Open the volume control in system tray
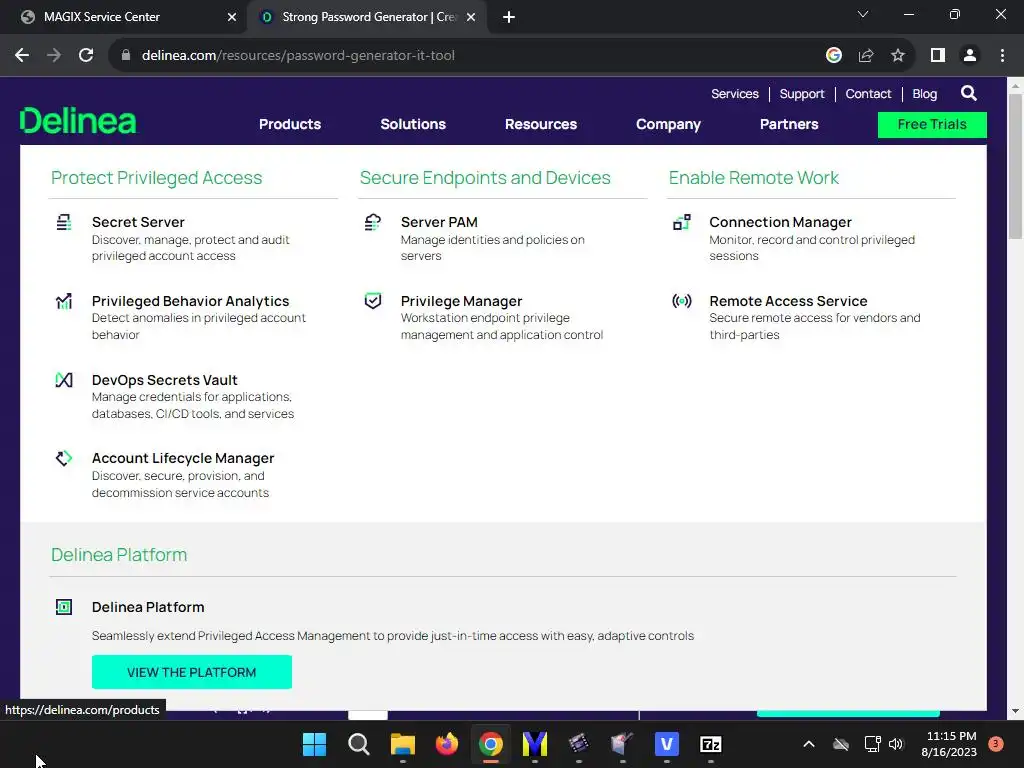Viewport: 1024px width, 768px height. coord(896,744)
